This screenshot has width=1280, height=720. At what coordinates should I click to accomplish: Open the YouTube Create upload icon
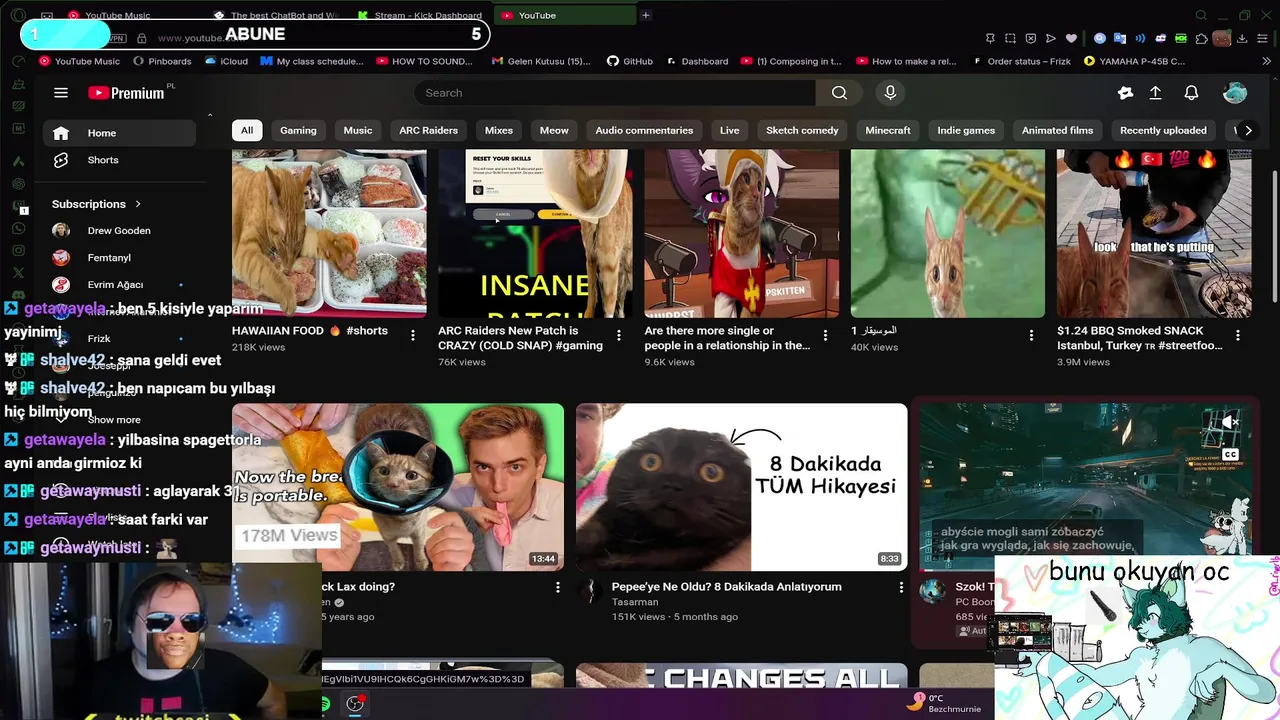pyautogui.click(x=1155, y=93)
